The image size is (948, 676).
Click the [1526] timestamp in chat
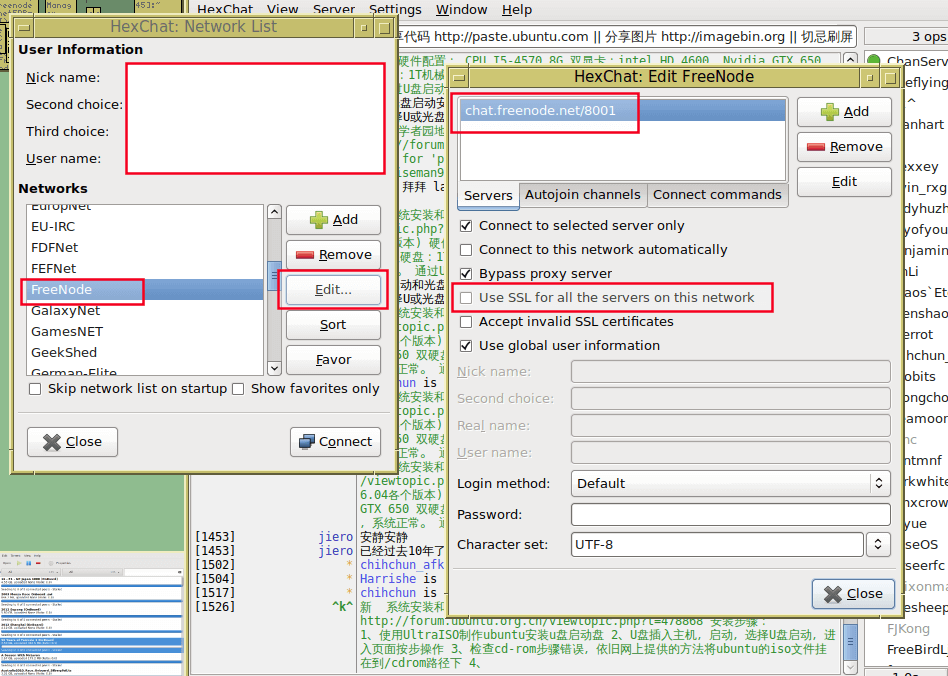(215, 606)
